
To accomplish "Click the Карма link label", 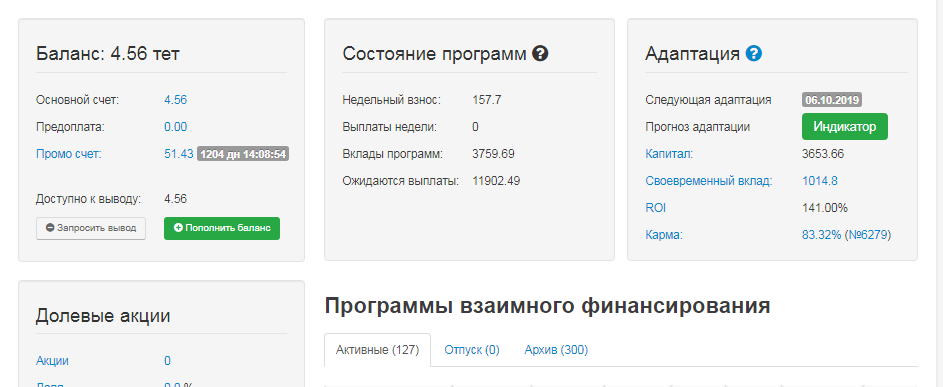I will click(x=664, y=235).
